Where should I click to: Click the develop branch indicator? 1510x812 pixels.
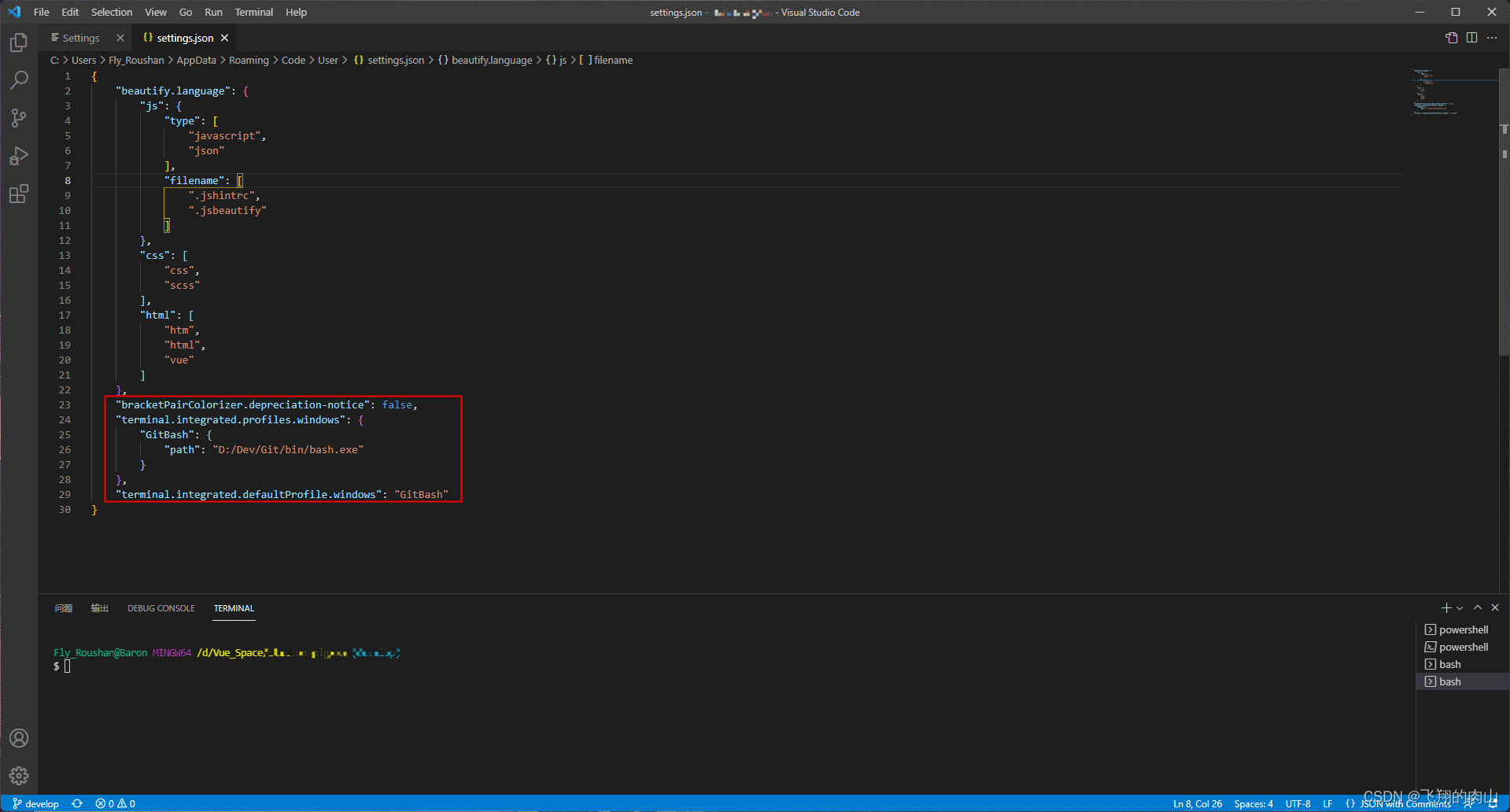coord(36,803)
